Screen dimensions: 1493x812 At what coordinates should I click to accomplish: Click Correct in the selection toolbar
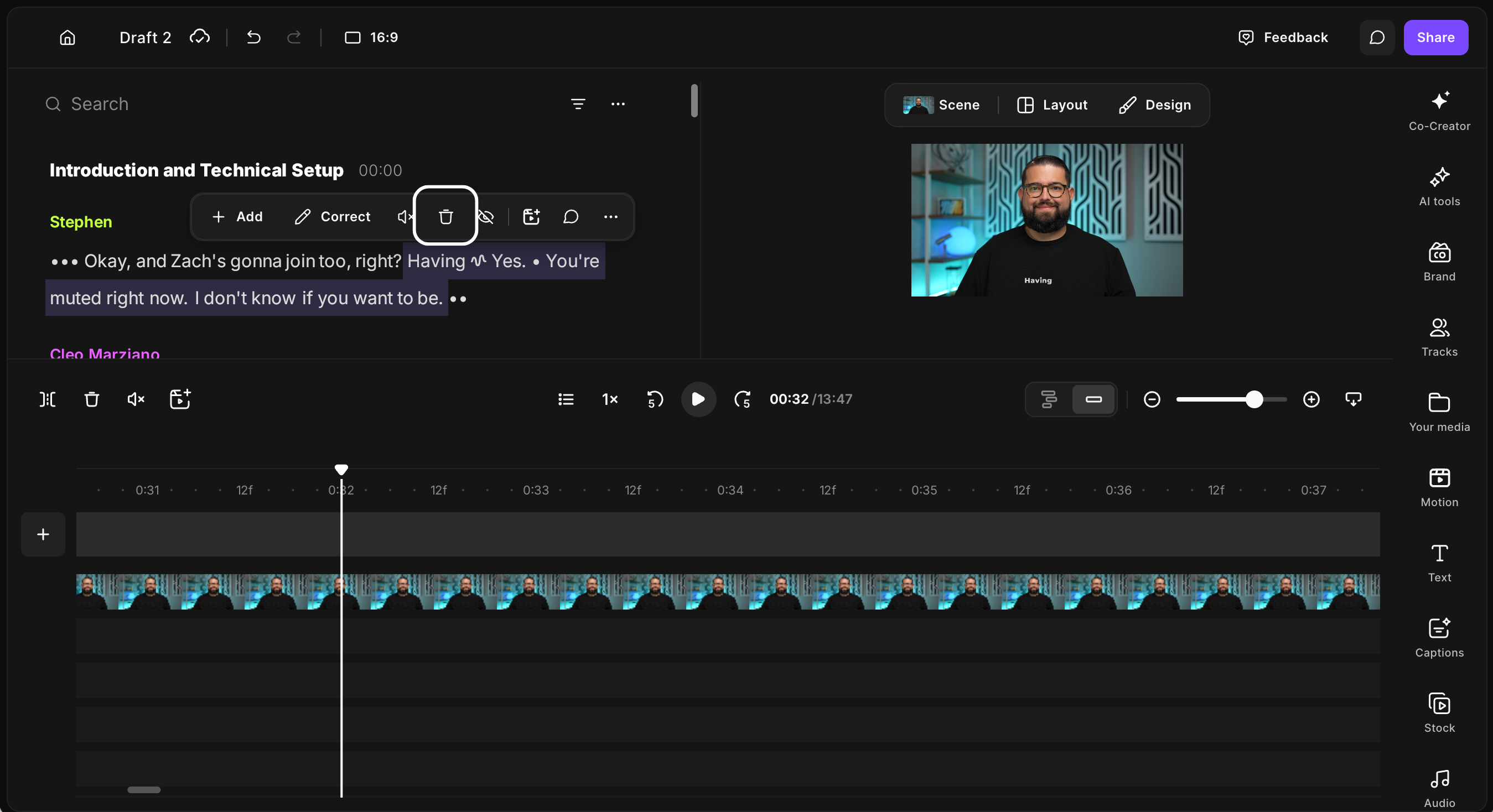pos(333,217)
